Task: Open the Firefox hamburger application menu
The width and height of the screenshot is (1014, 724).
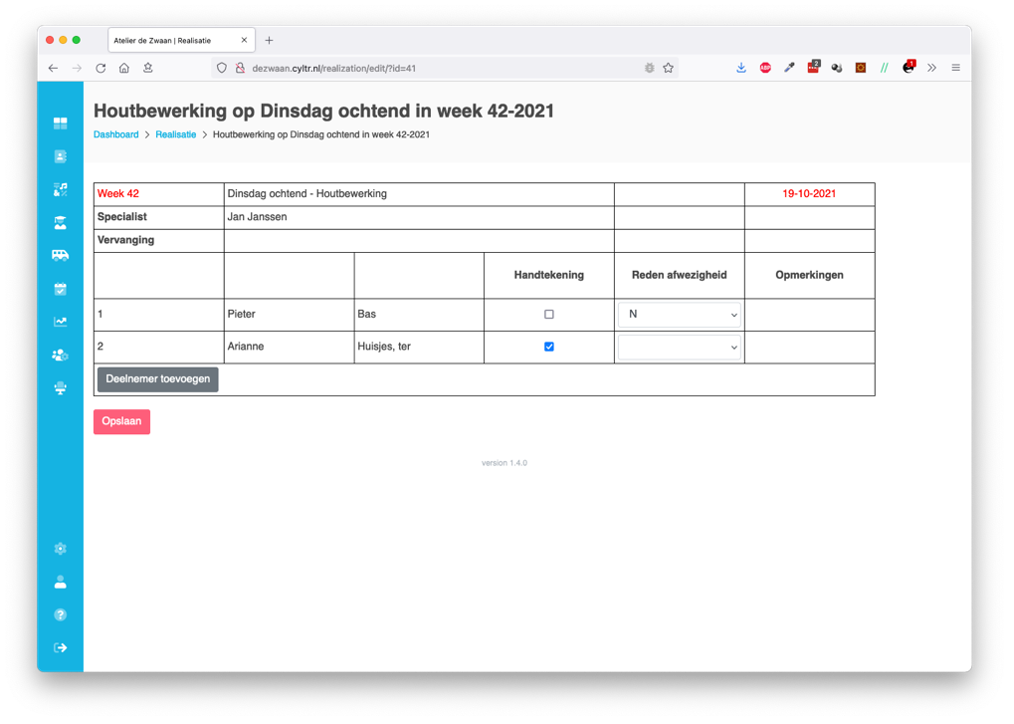Action: click(956, 68)
